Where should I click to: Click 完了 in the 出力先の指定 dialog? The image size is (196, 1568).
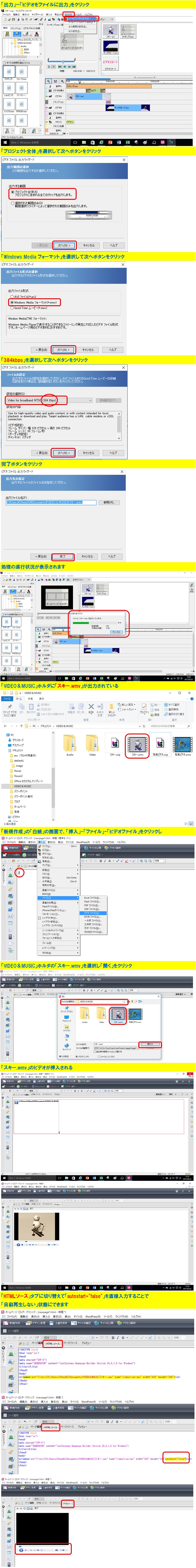coord(62,556)
